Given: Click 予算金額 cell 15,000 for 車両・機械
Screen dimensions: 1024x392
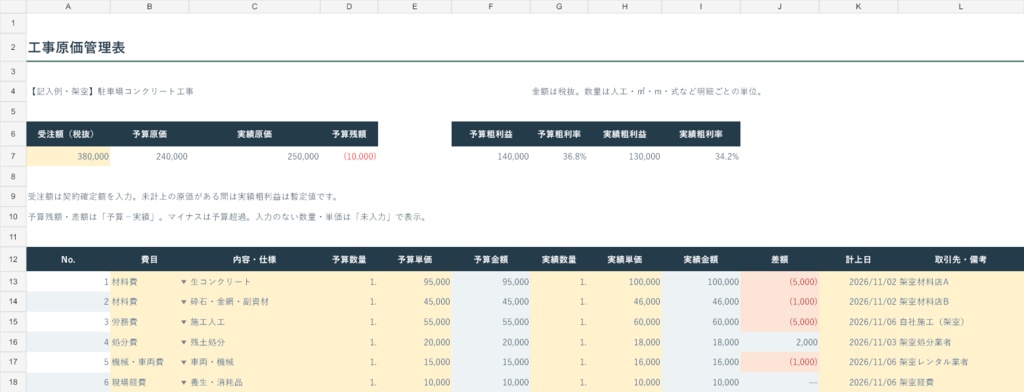Looking at the screenshot, I should 491,362.
